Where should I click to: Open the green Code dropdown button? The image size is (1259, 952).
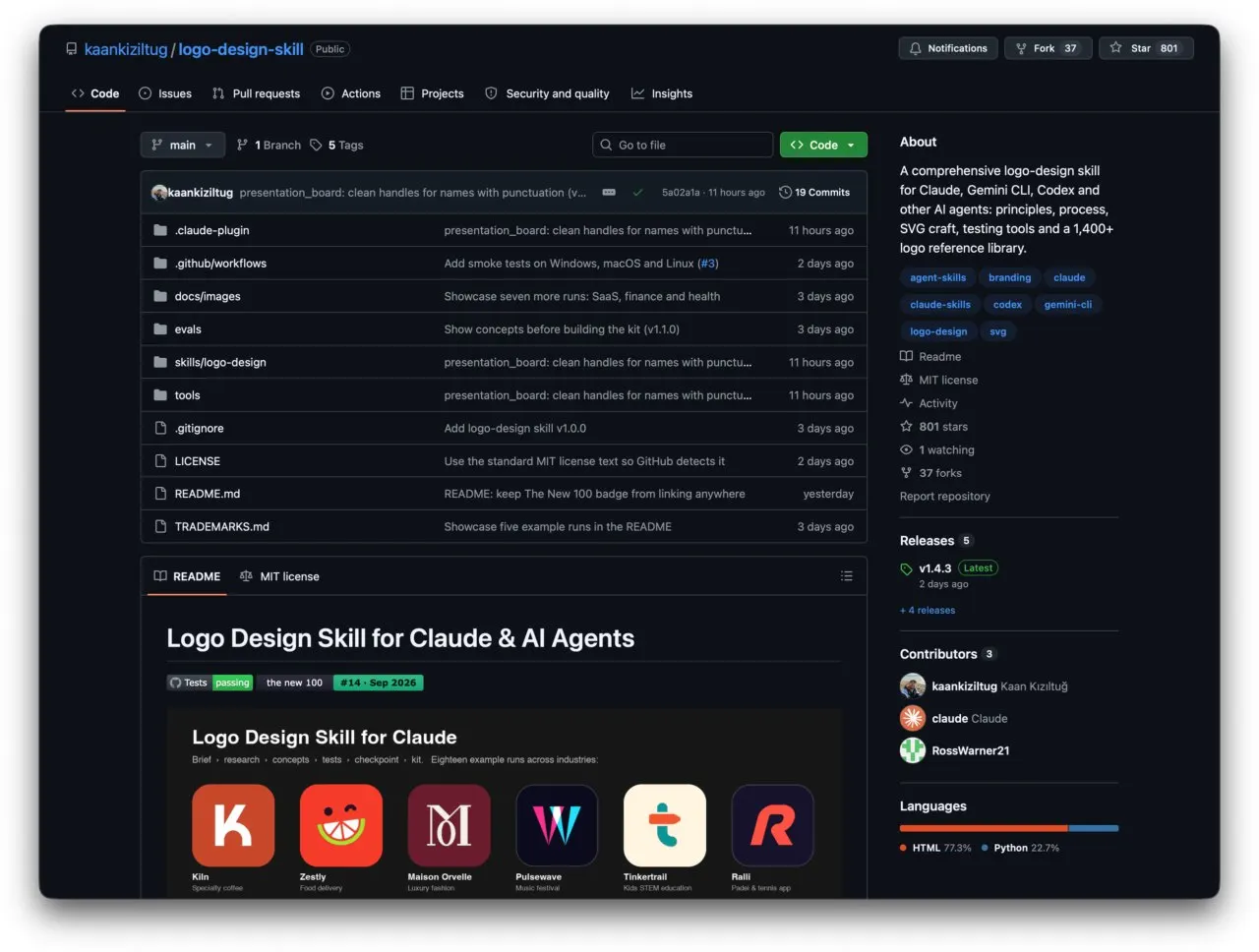click(823, 145)
